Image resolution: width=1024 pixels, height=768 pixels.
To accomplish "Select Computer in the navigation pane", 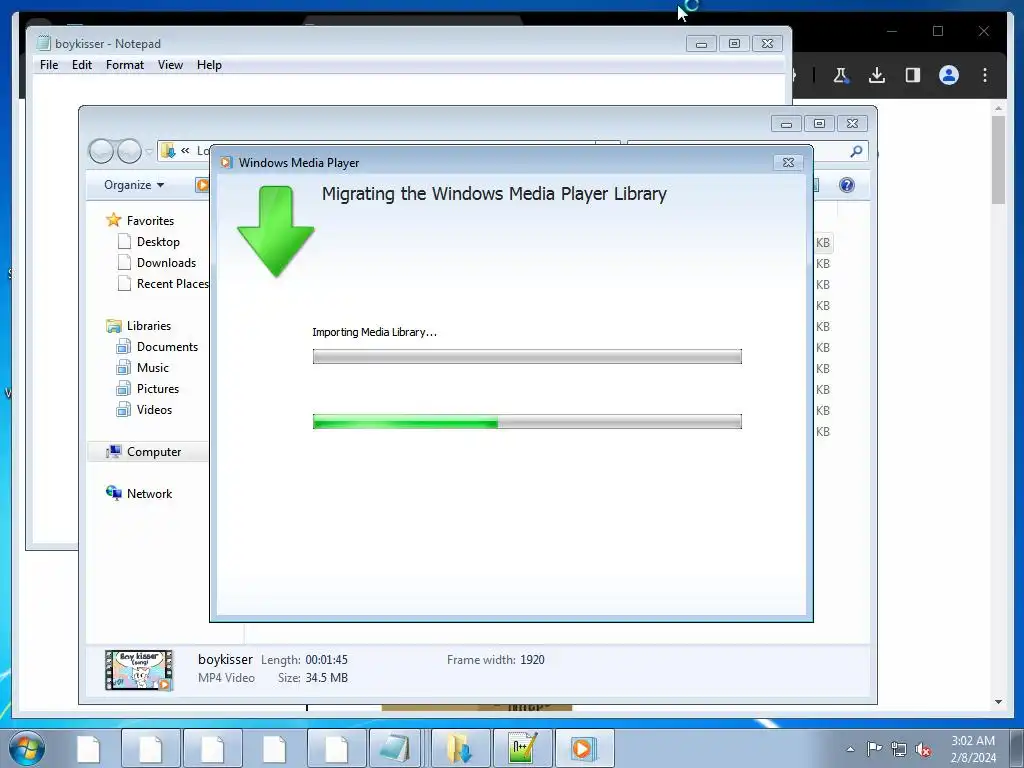I will point(153,451).
